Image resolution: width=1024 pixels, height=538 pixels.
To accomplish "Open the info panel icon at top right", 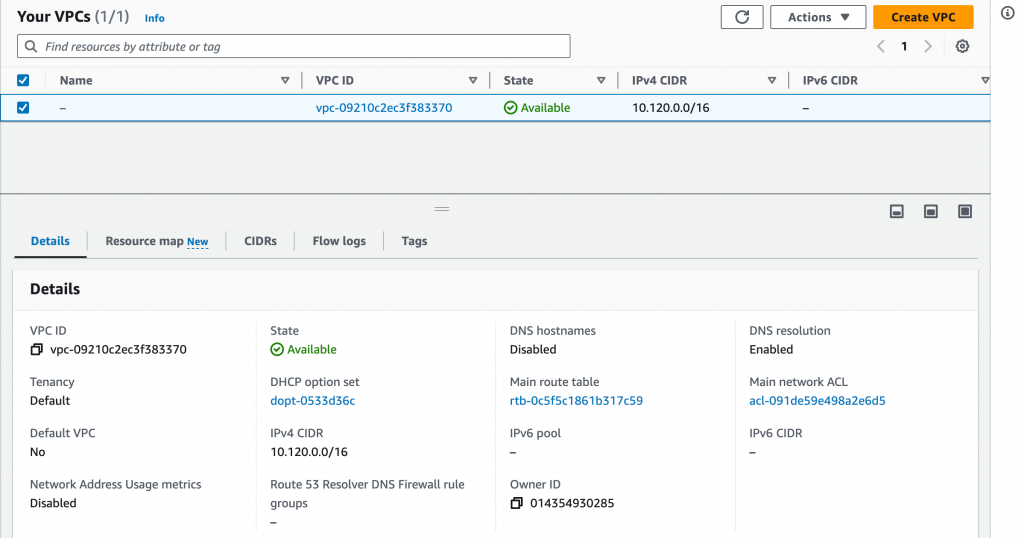I will [x=1008, y=13].
